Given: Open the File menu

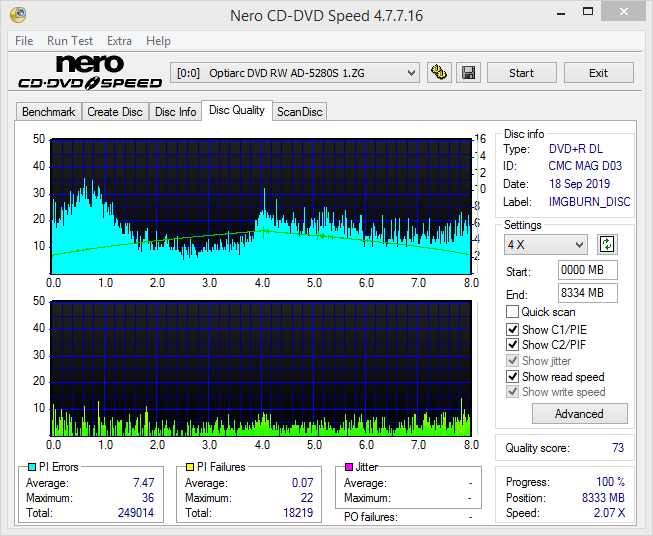Looking at the screenshot, I should [x=24, y=41].
